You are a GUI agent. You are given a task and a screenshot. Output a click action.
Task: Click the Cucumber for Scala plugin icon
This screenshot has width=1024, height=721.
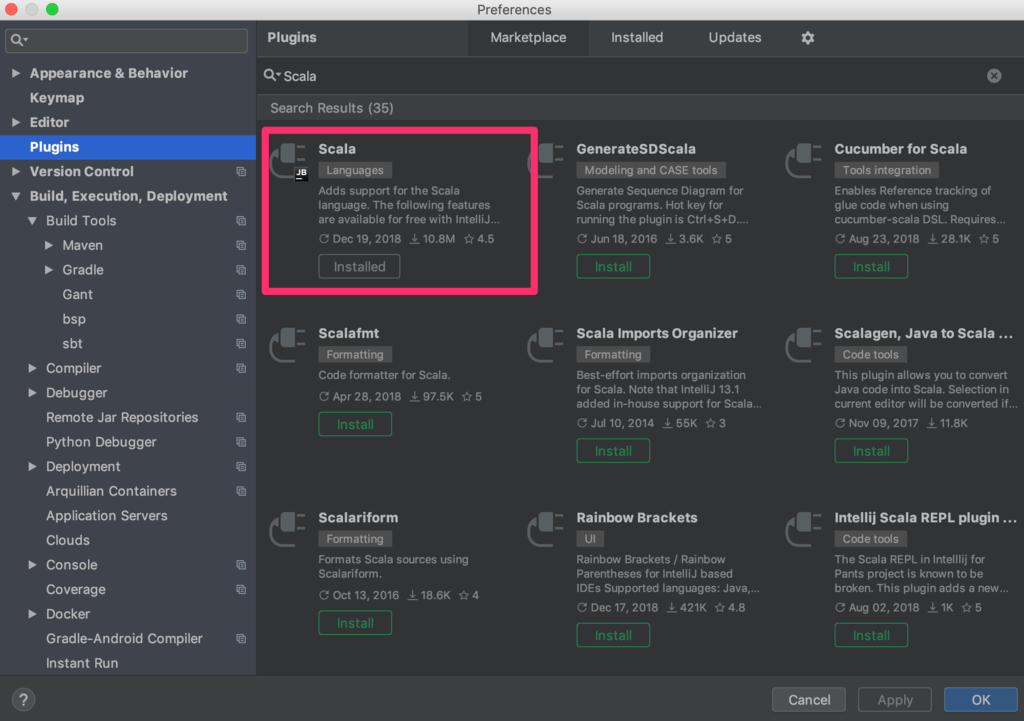pyautogui.click(x=804, y=161)
